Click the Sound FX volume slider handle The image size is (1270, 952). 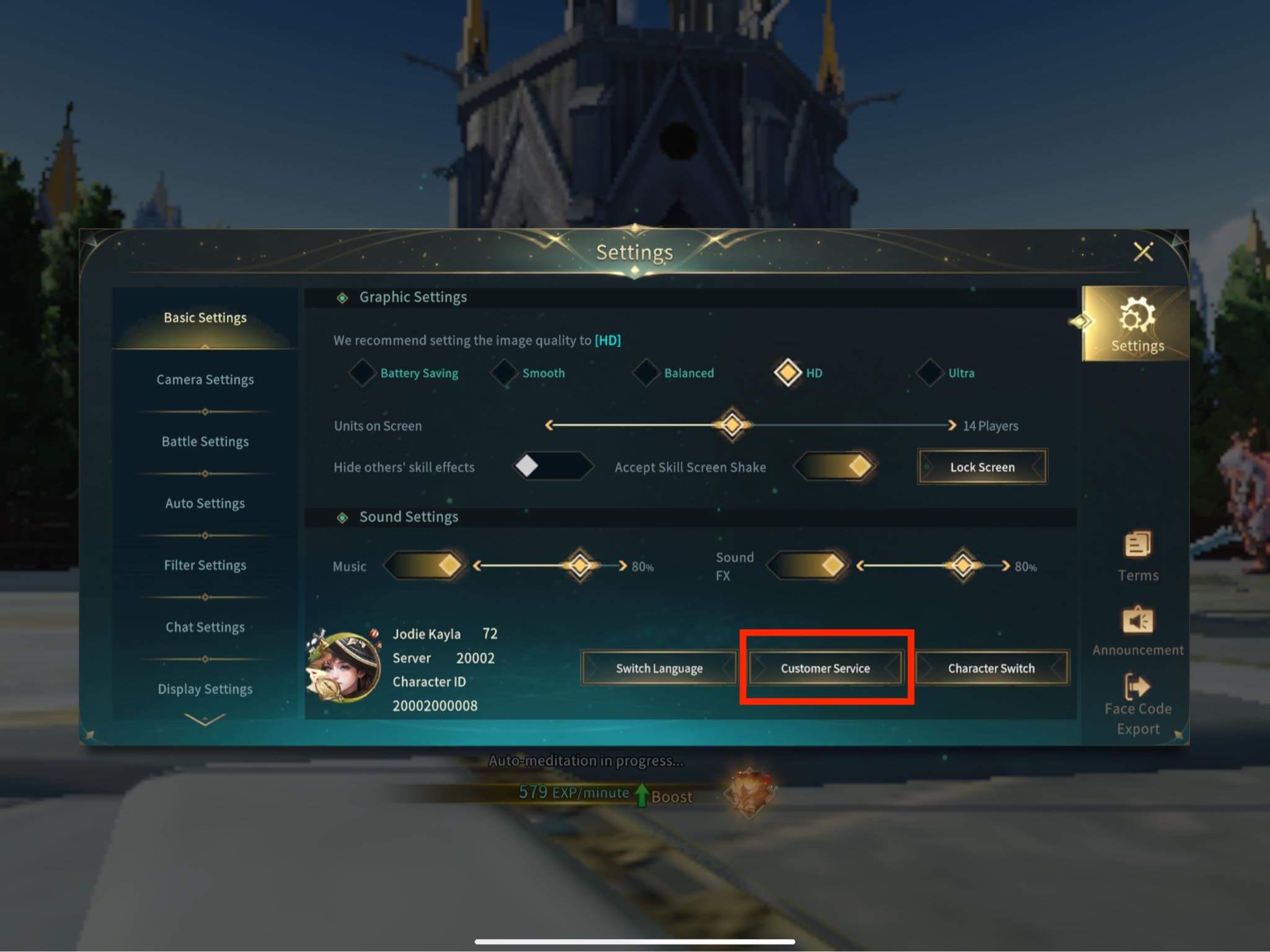(963, 565)
